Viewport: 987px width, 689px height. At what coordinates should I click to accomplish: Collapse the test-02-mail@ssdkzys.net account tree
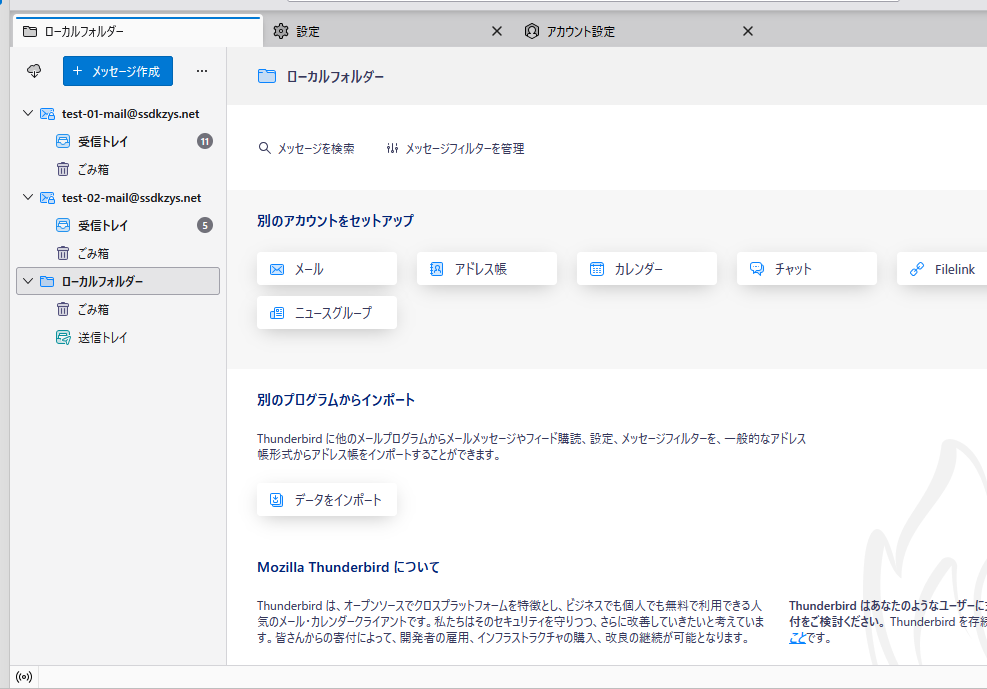pos(28,198)
